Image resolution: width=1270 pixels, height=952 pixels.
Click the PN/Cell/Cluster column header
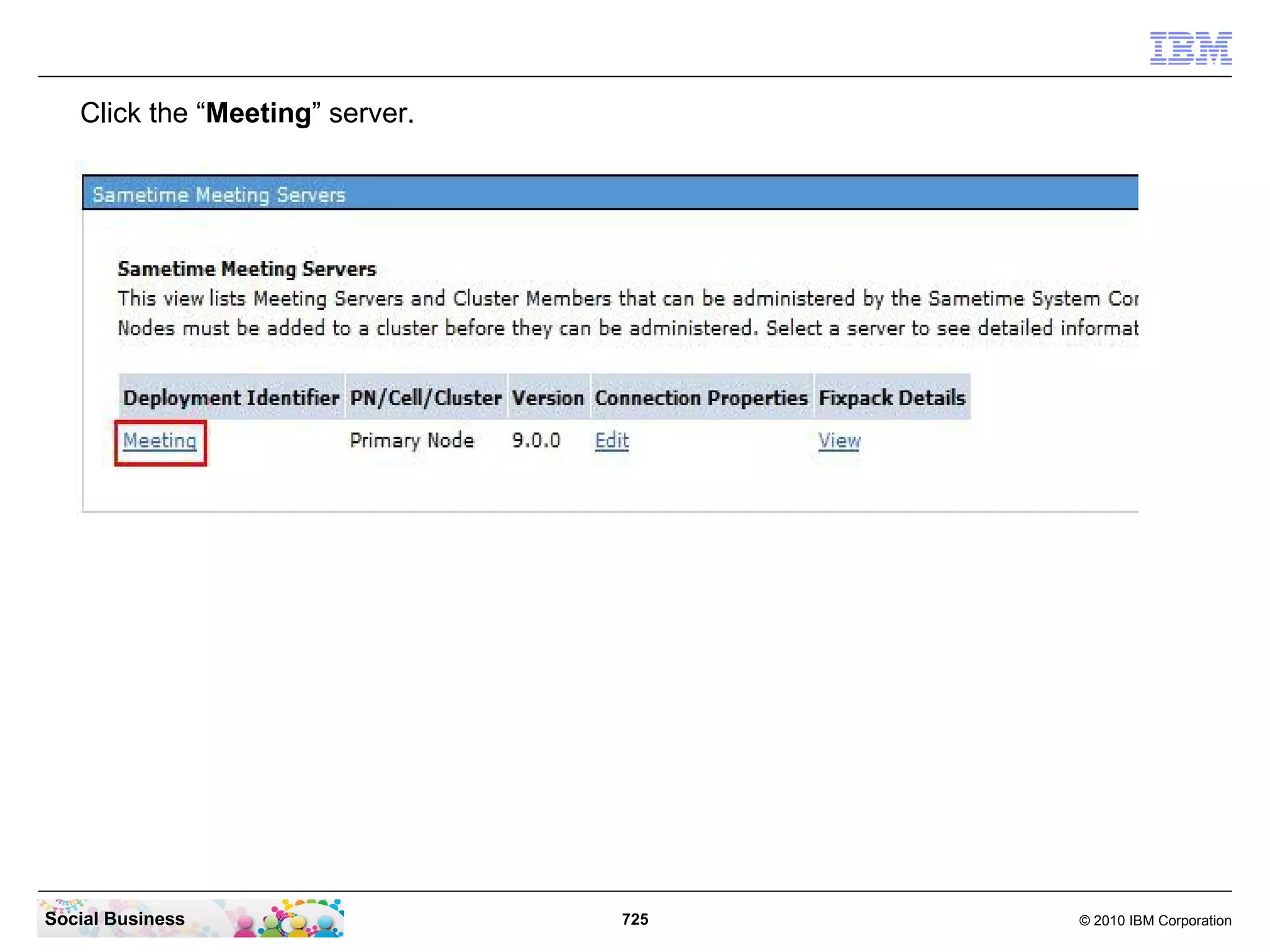tap(426, 397)
